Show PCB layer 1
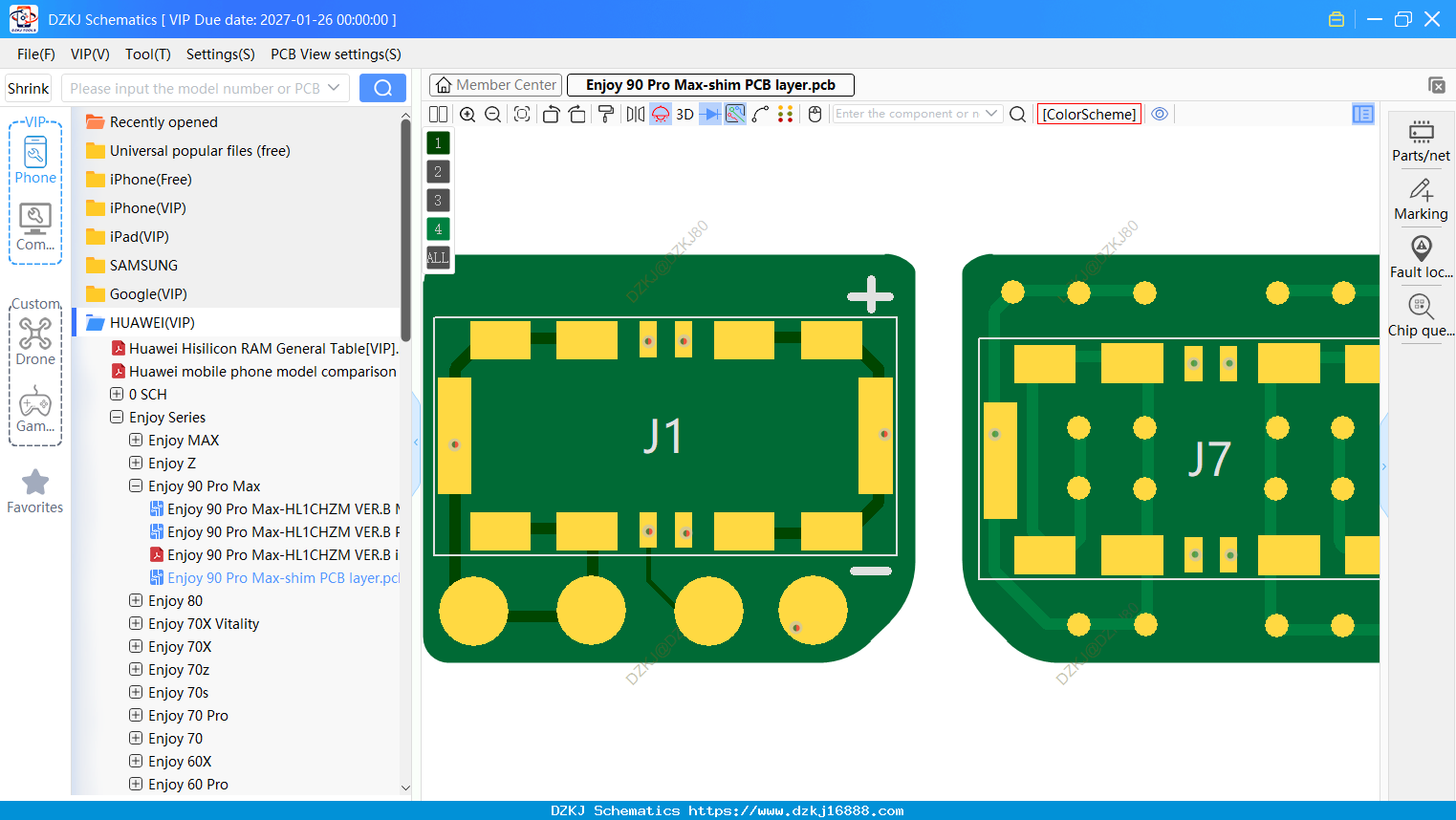This screenshot has width=1456, height=820. pyautogui.click(x=438, y=143)
